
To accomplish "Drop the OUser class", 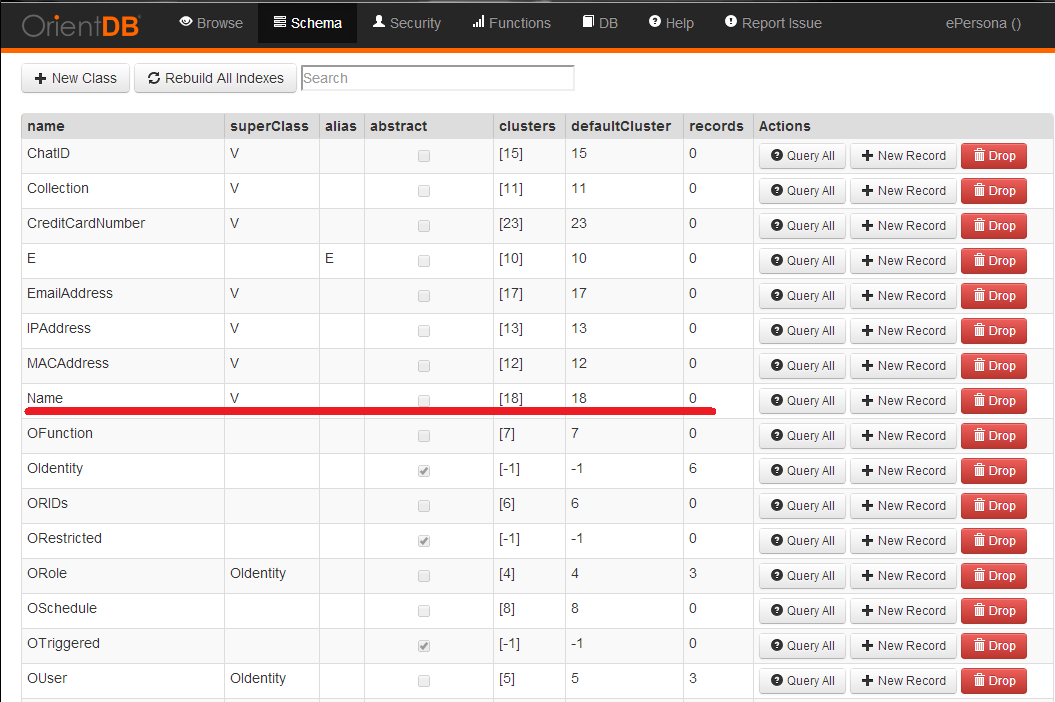I will coord(994,680).
